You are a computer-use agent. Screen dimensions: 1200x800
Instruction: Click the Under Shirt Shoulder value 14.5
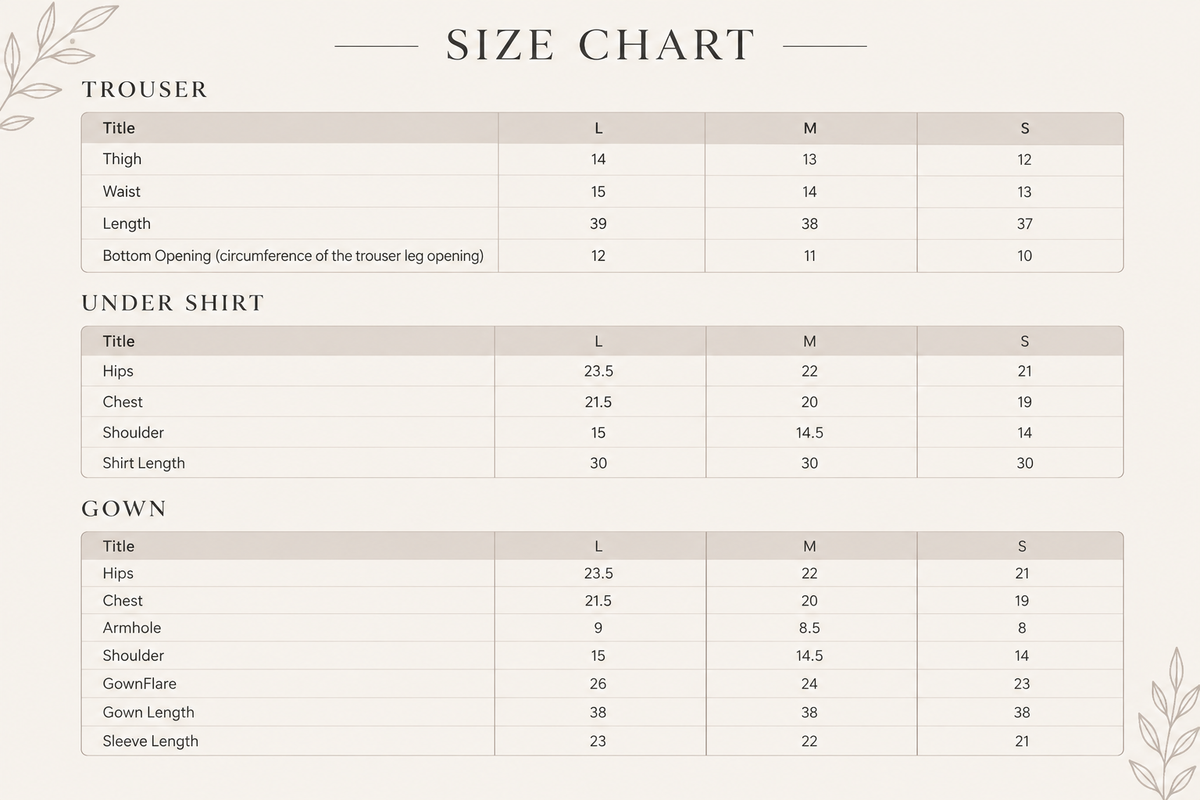(x=809, y=433)
